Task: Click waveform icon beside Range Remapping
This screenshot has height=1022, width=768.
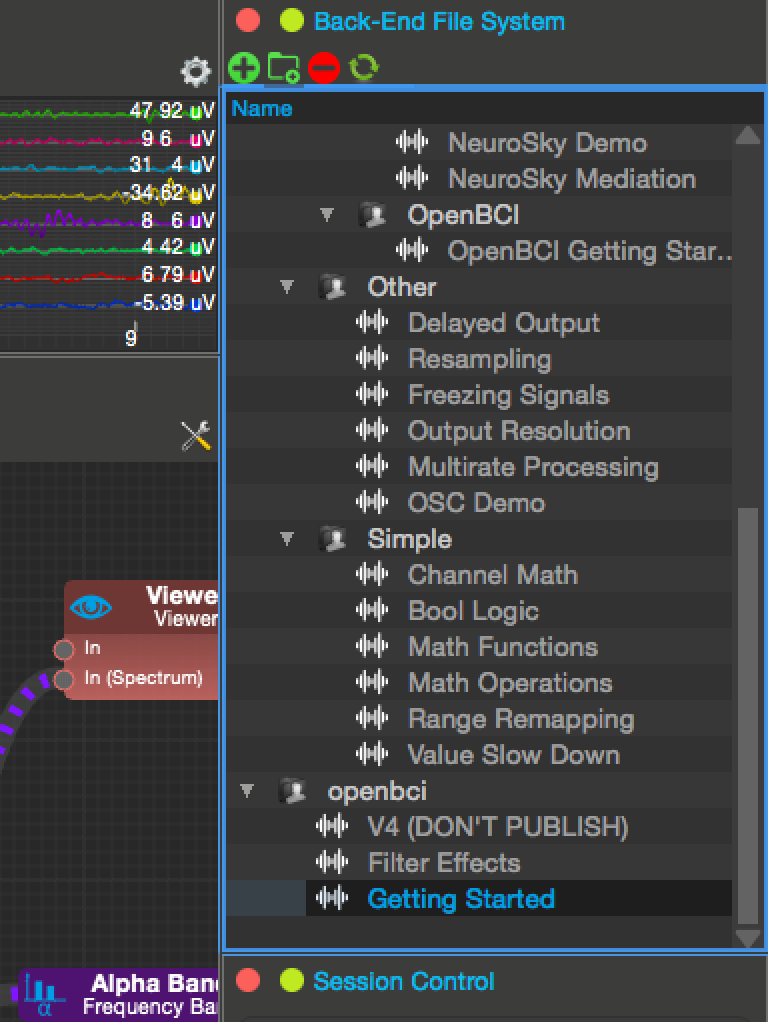Action: pos(372,718)
